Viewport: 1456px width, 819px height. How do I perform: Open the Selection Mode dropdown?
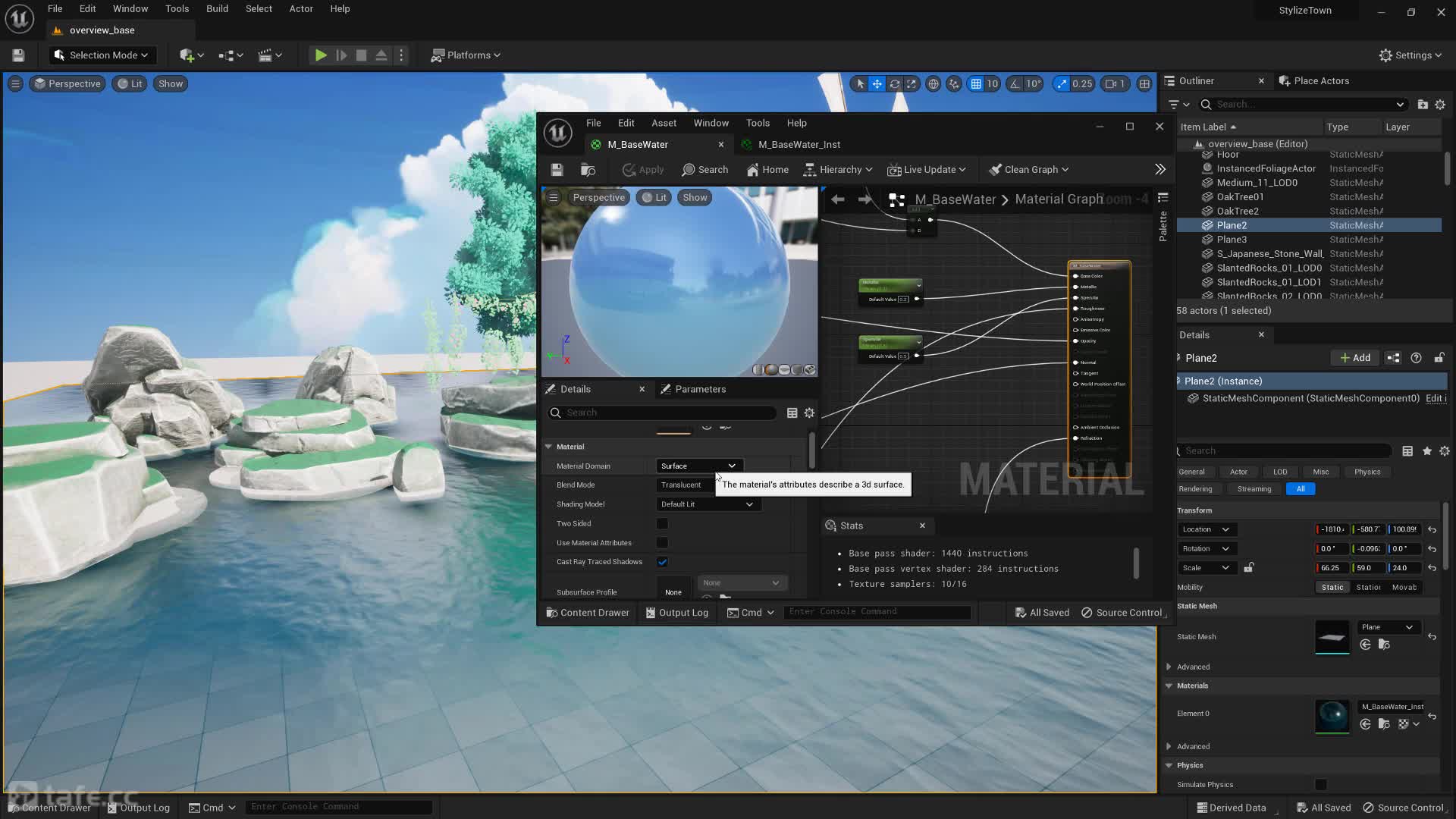[x=102, y=55]
